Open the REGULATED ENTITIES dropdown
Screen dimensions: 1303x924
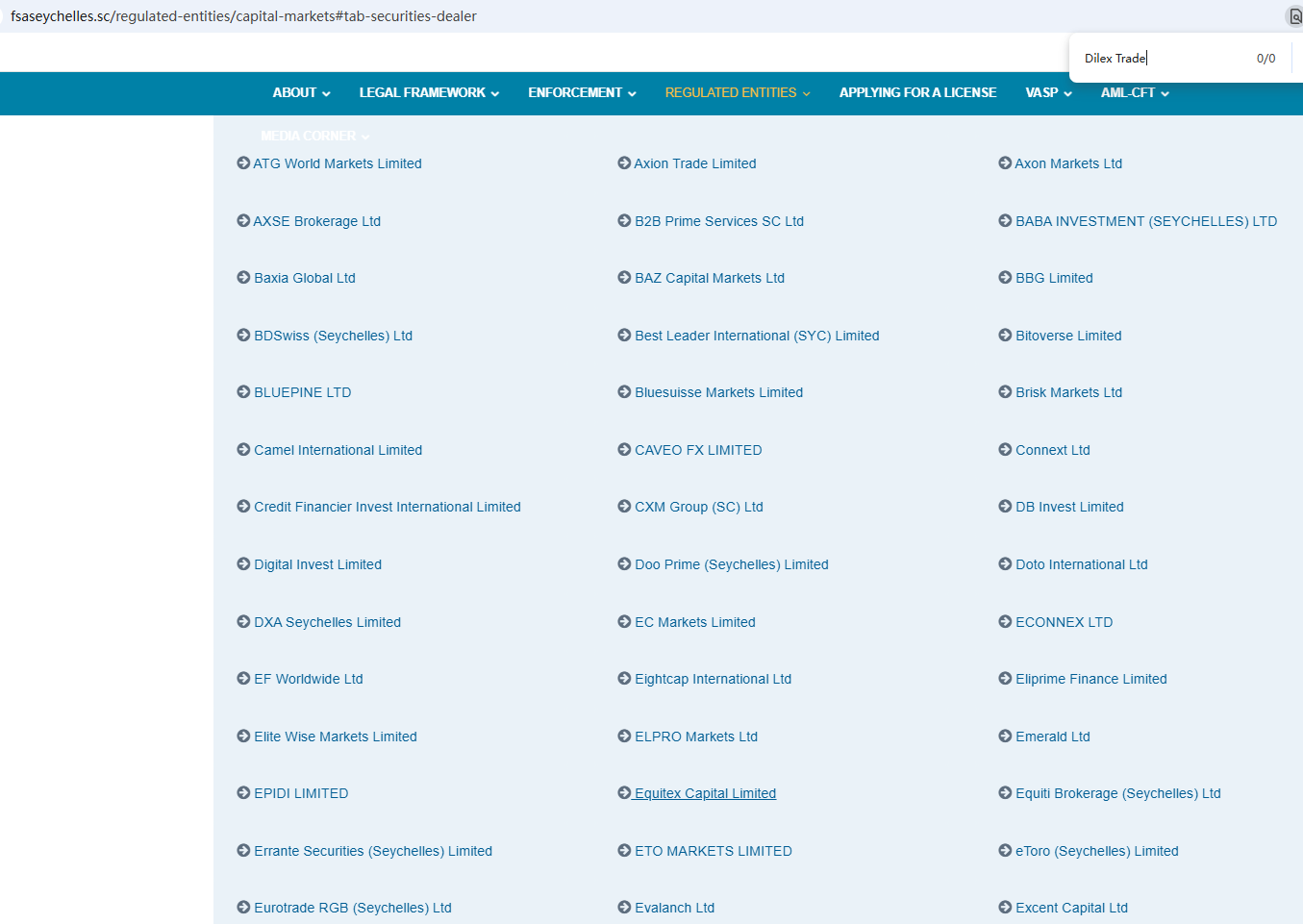tap(738, 93)
